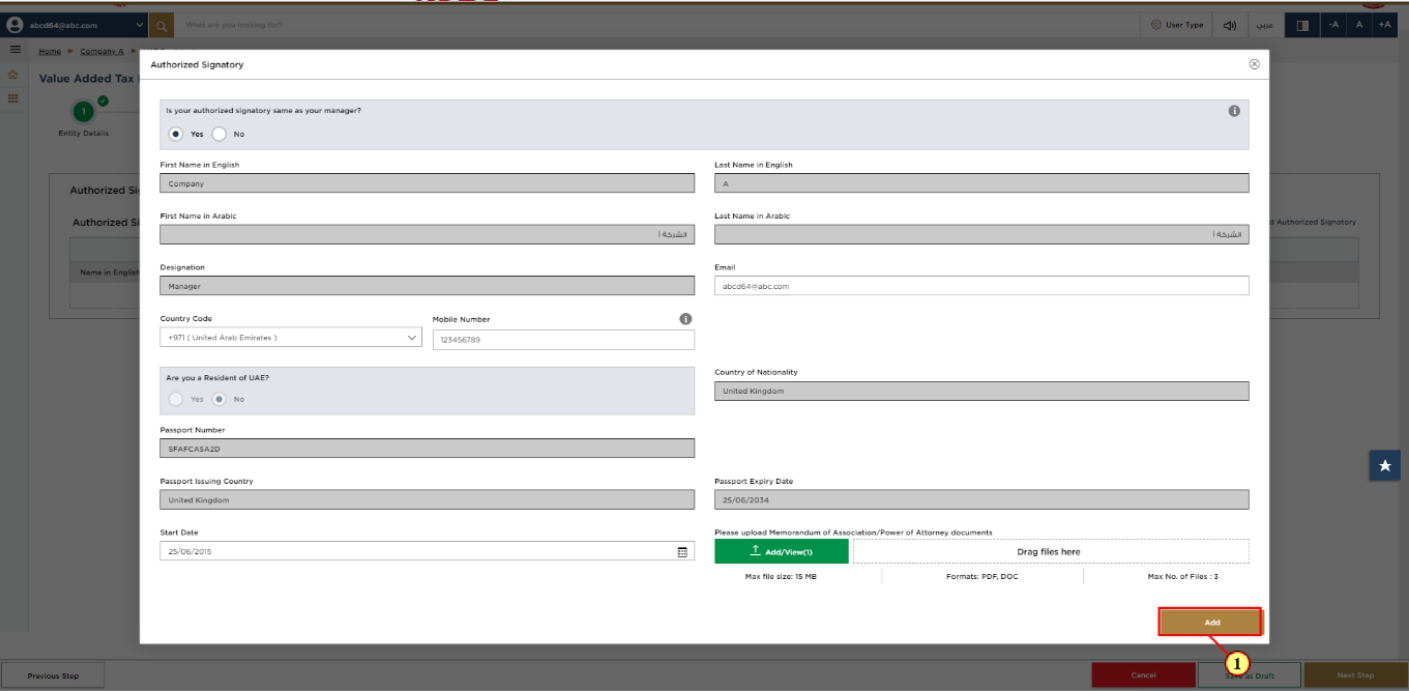Click the Next Step button
This screenshot has height=691, width=1409.
coord(1355,676)
